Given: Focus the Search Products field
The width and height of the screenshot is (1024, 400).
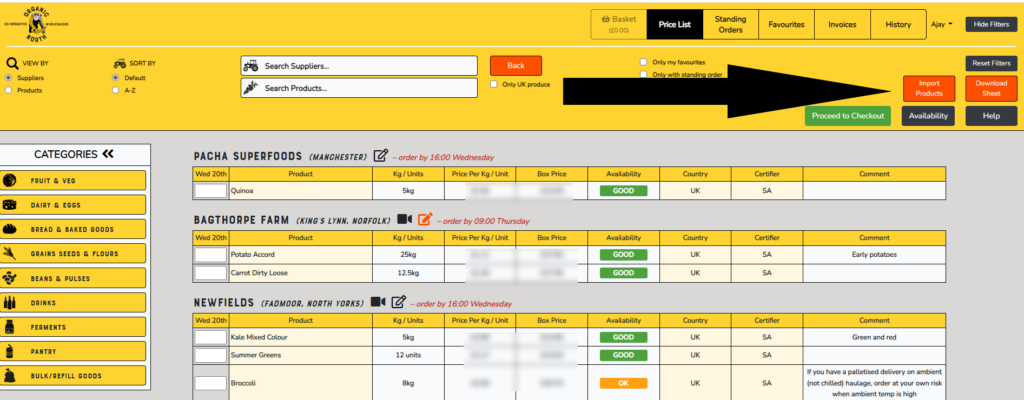Looking at the screenshot, I should pyautogui.click(x=359, y=88).
